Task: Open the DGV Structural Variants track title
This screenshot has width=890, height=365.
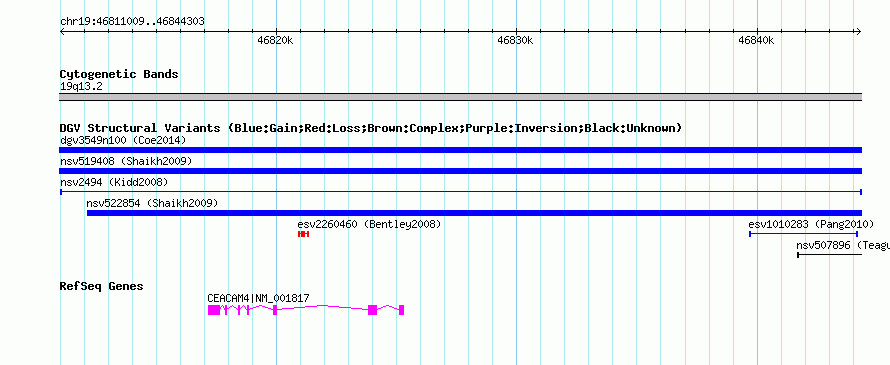Action: tap(370, 128)
